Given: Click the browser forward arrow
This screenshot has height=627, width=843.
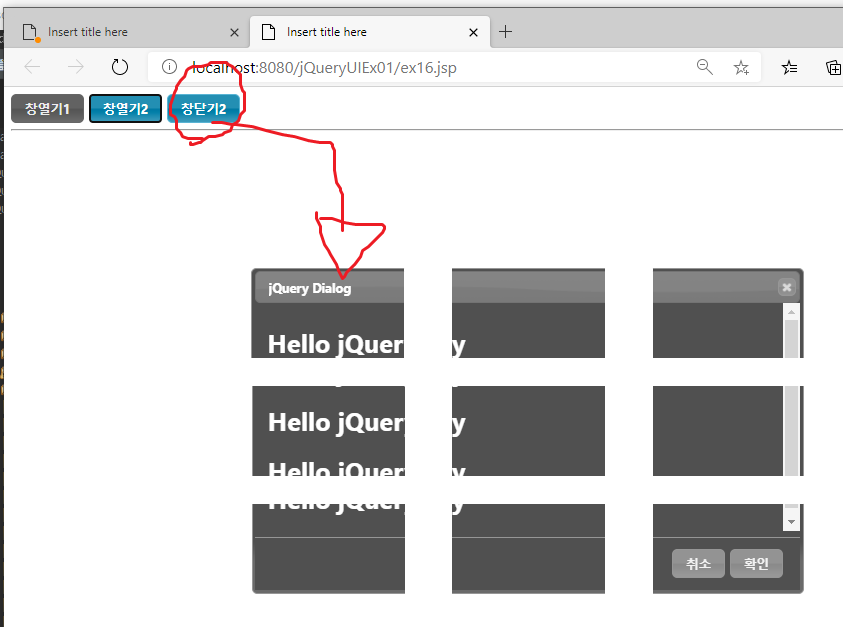Looking at the screenshot, I should (76, 67).
